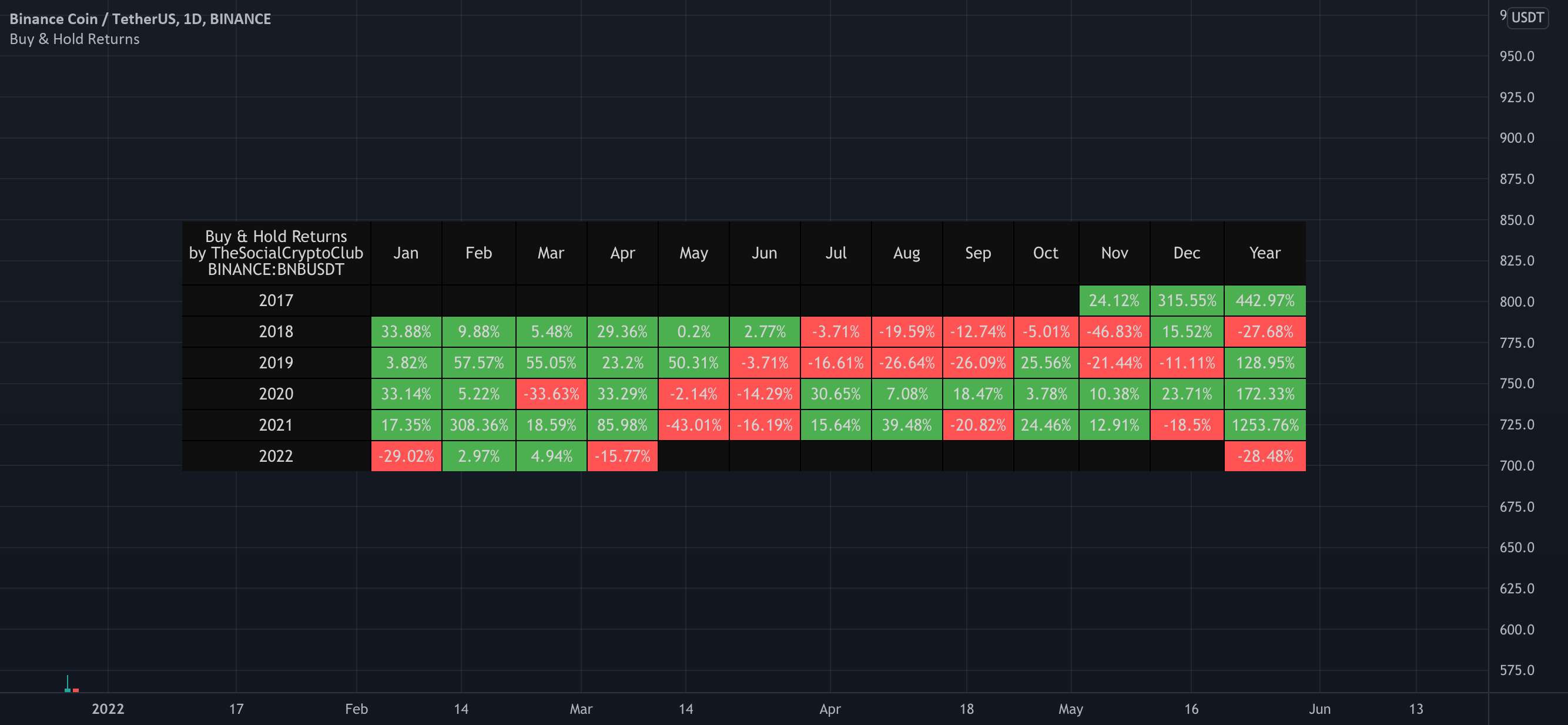The image size is (1568, 725).
Task: Click the 575.0 price axis label
Action: pyautogui.click(x=1517, y=670)
